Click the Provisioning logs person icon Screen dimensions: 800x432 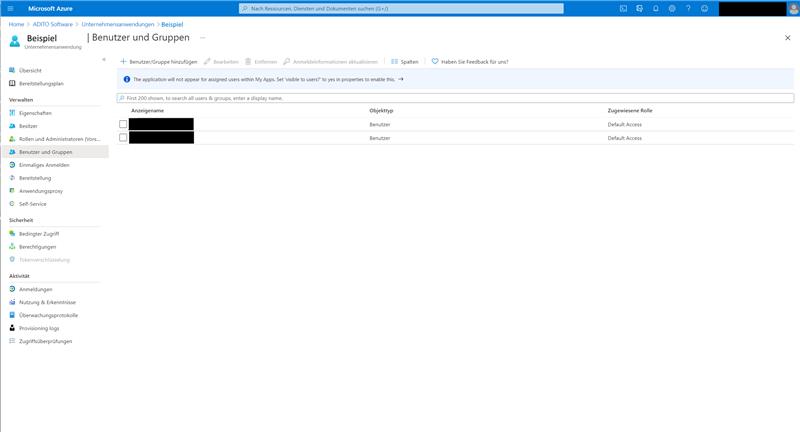point(12,328)
